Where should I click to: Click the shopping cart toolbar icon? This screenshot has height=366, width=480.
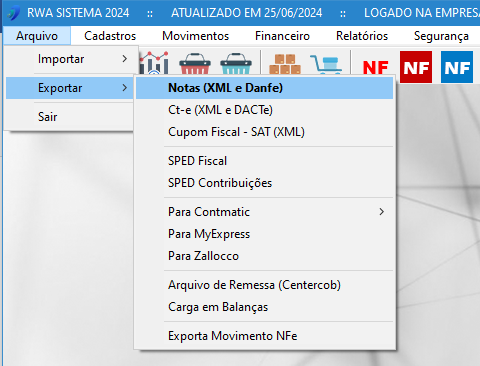(326, 64)
